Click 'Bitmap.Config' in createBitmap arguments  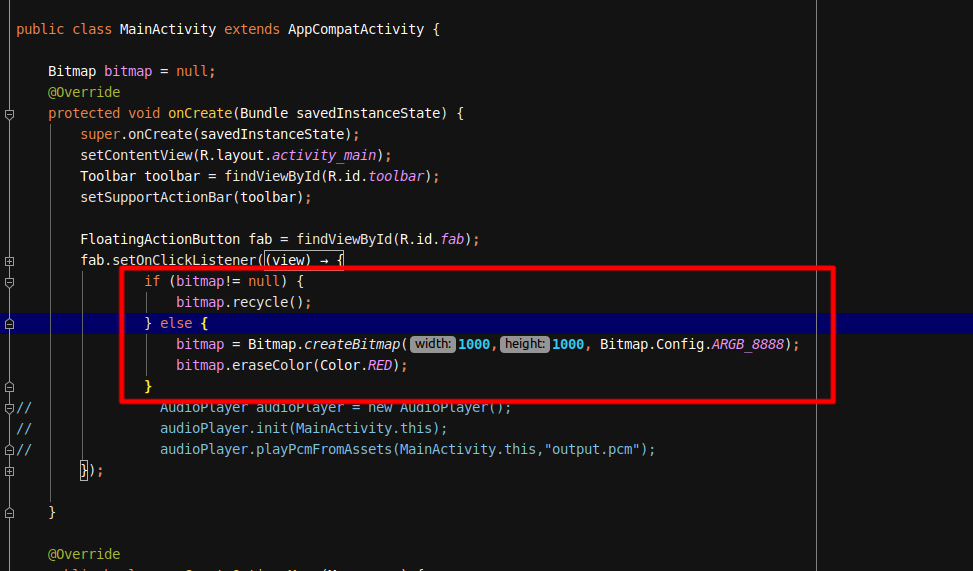(652, 344)
